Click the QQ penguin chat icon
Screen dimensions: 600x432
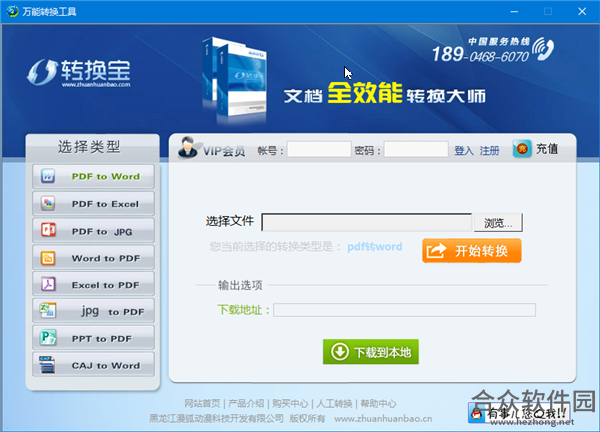pyautogui.click(x=476, y=414)
